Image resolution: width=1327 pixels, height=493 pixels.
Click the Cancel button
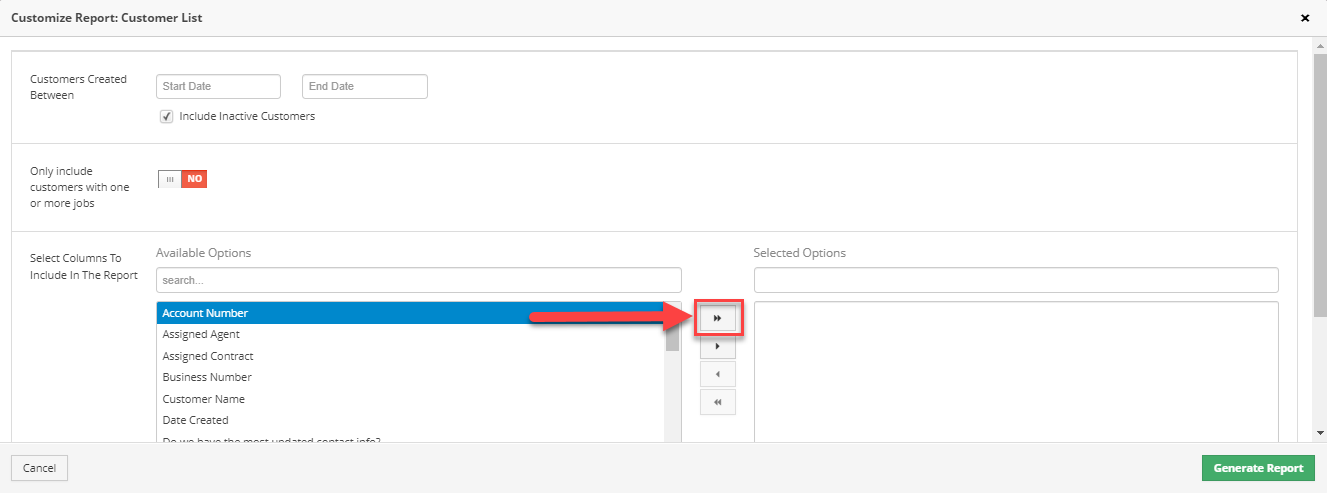point(39,468)
